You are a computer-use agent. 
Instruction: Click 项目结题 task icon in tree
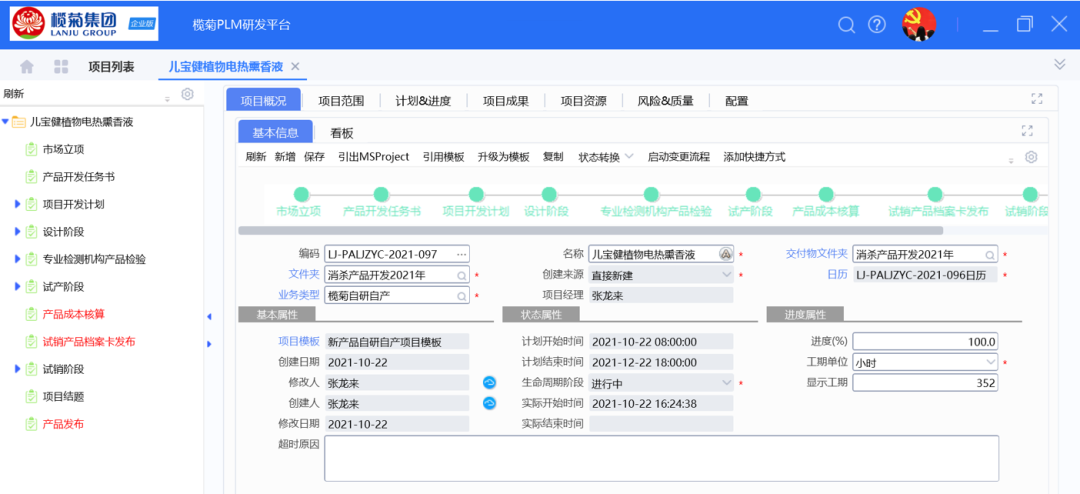click(31, 396)
